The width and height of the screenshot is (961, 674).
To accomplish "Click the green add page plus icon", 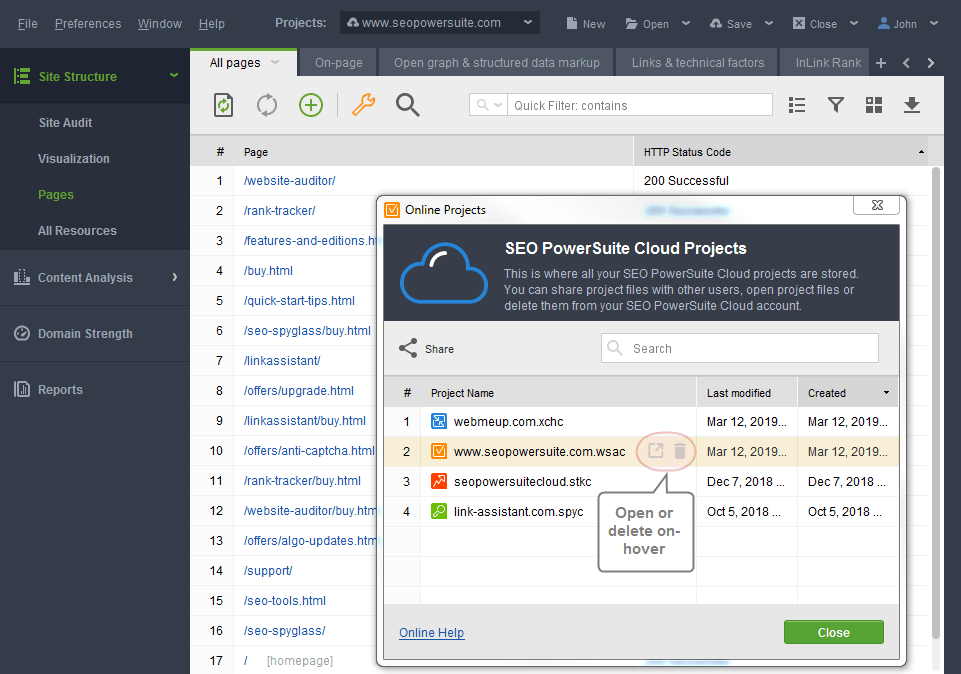I will coord(311,105).
